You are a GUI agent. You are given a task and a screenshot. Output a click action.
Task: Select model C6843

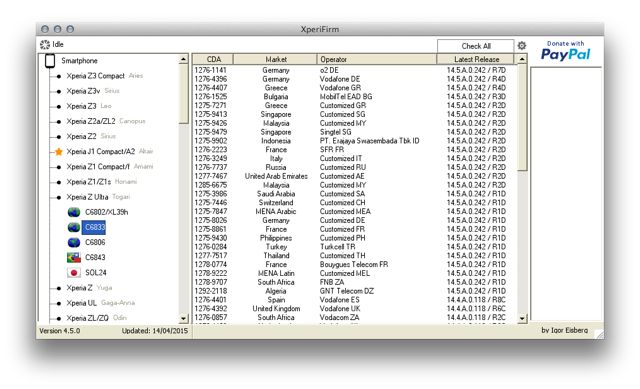point(95,258)
